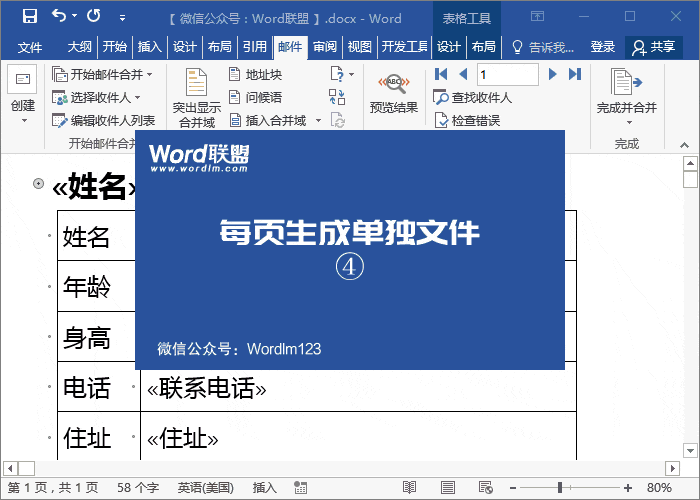Go to last record
700x500 pixels.
coord(575,74)
